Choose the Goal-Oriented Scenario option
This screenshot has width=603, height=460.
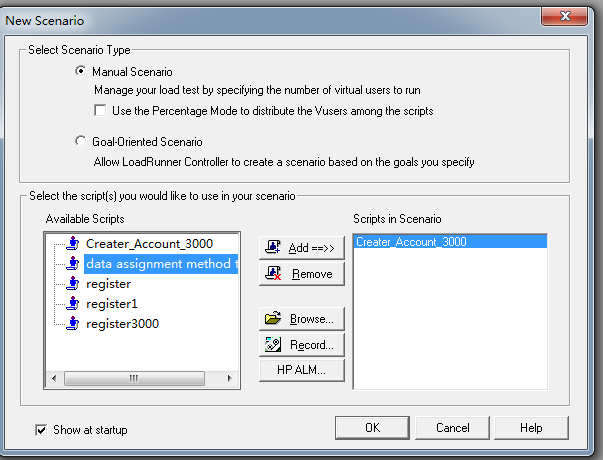pyautogui.click(x=80, y=141)
